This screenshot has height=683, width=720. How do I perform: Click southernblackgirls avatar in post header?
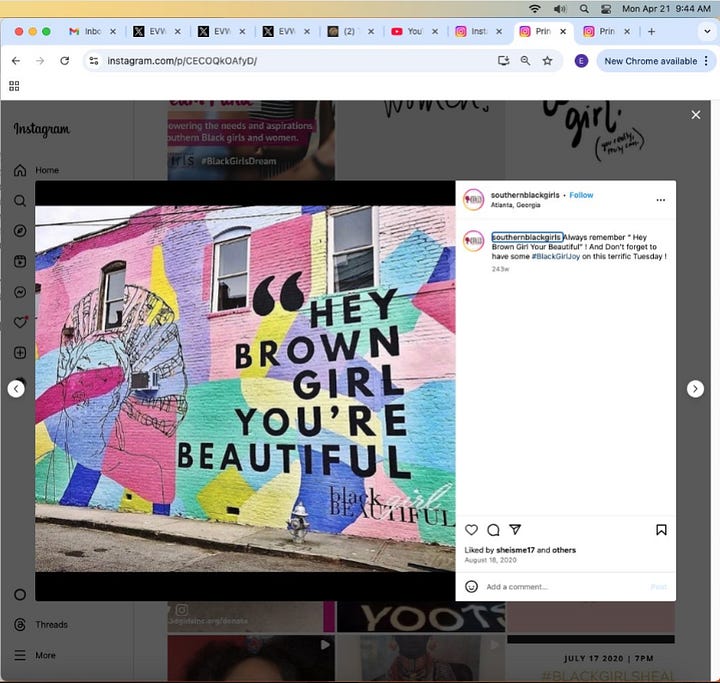[473, 200]
